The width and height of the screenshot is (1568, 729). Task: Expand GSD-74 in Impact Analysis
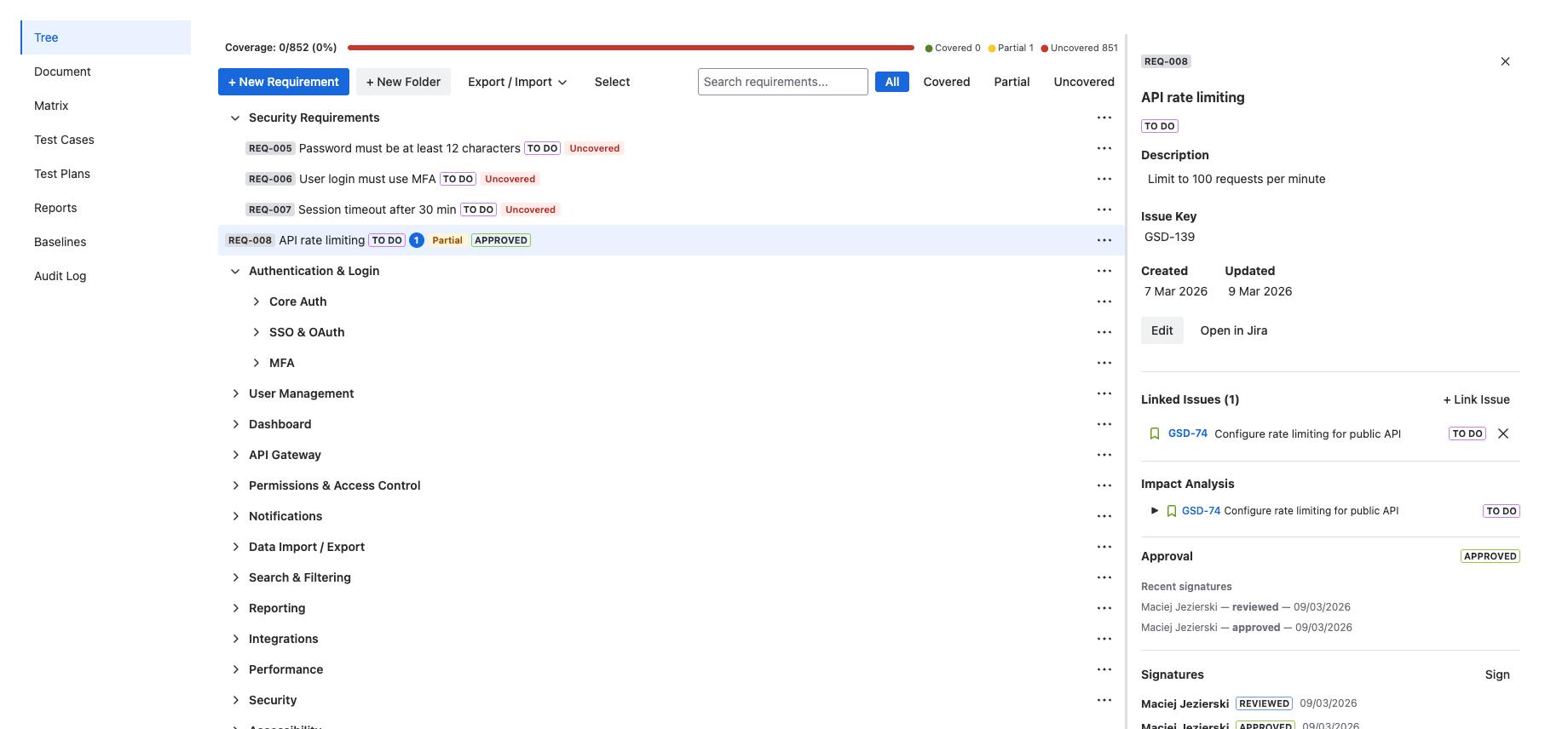pyautogui.click(x=1155, y=511)
